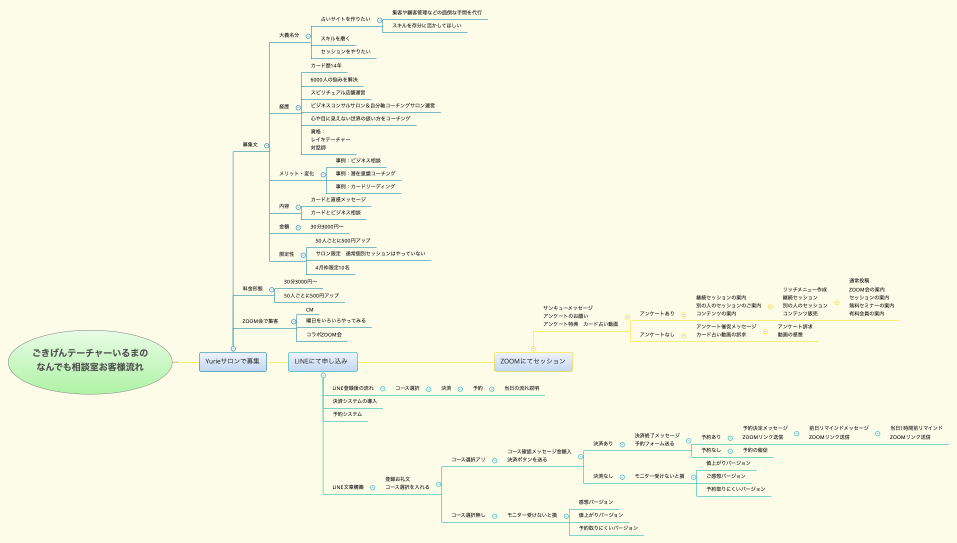Image resolution: width=957 pixels, height=543 pixels.
Task: Select the yellow 'ZOOMにてセッション' topic box
Action: pos(533,361)
